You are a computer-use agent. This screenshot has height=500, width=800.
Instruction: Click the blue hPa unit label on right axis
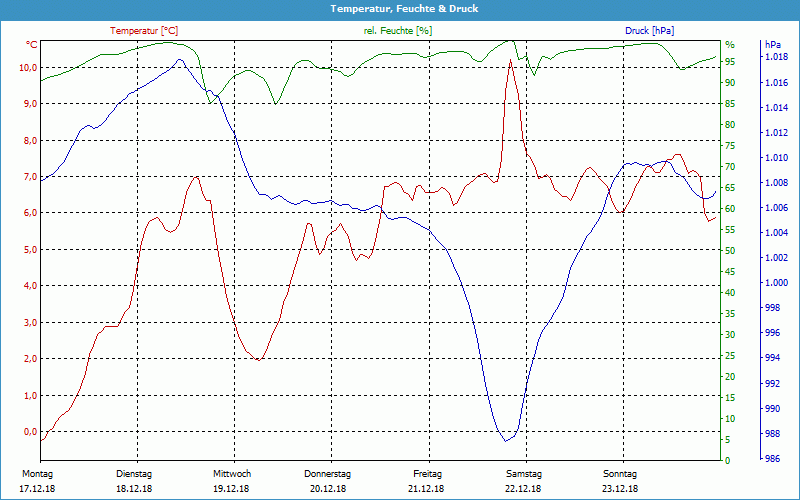coord(772,45)
